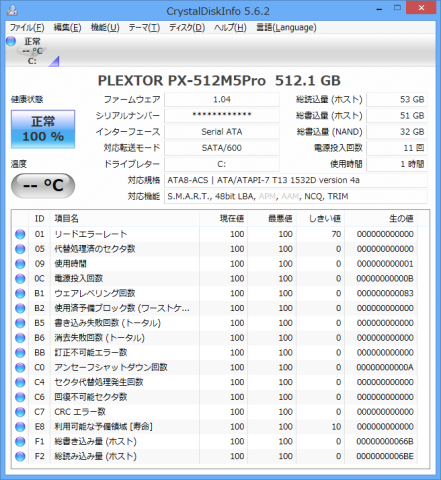The width and height of the screenshot is (441, 480).
Task: Select the ウェアレベリング回数 attribute name
Action: tap(95, 293)
